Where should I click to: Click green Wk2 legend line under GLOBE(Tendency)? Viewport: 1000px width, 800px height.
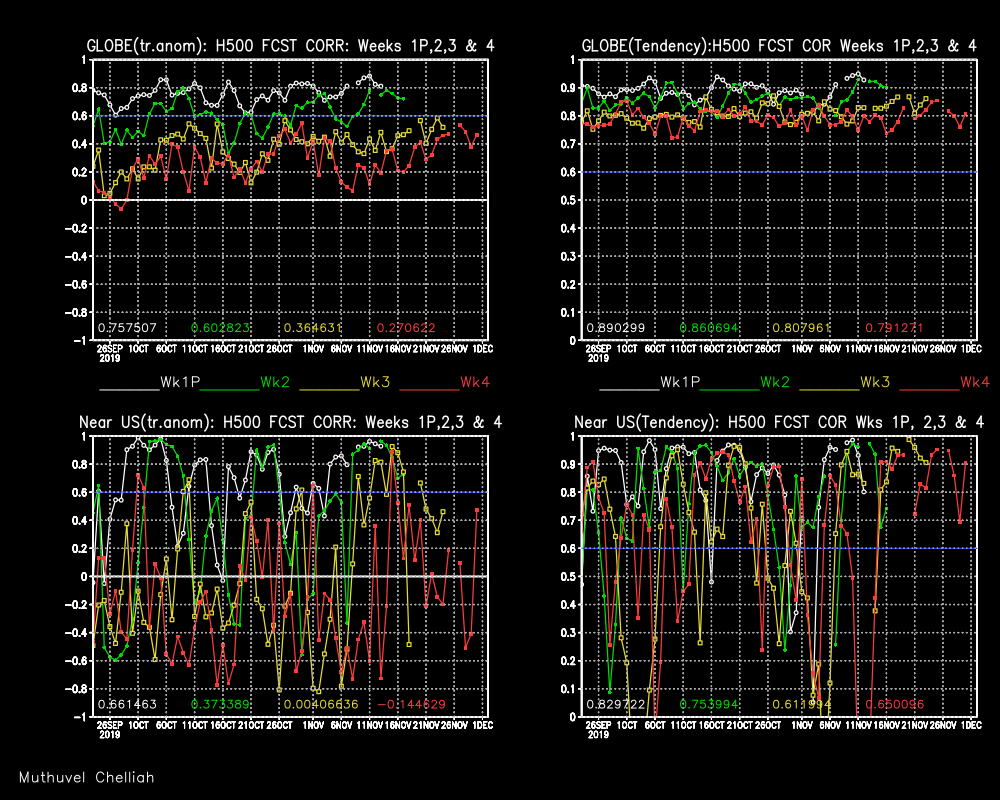coord(730,389)
